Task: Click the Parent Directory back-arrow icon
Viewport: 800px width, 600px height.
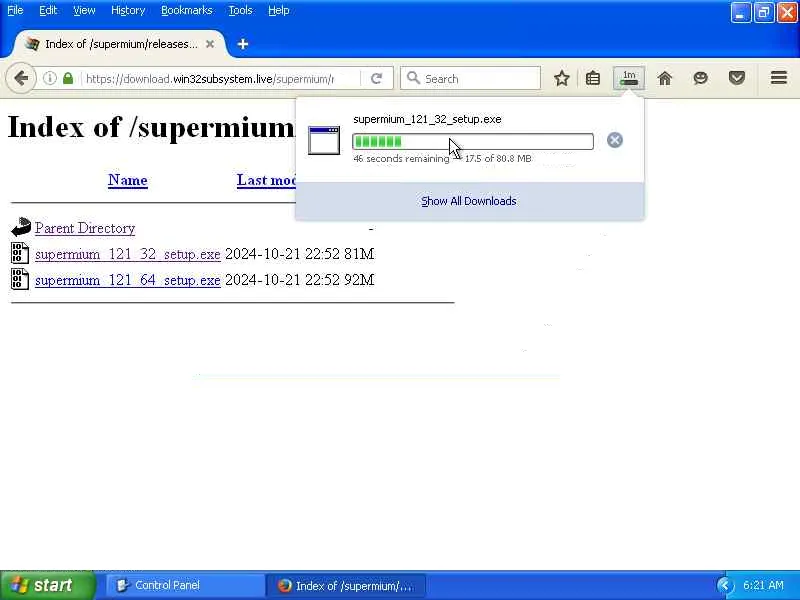Action: pyautogui.click(x=21, y=227)
